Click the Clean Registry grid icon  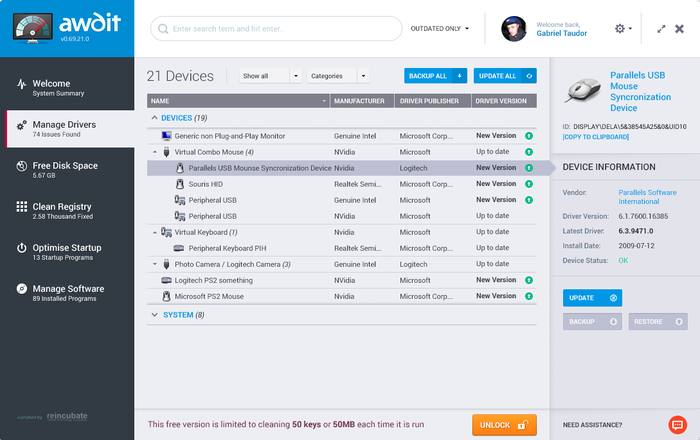pyautogui.click(x=21, y=207)
